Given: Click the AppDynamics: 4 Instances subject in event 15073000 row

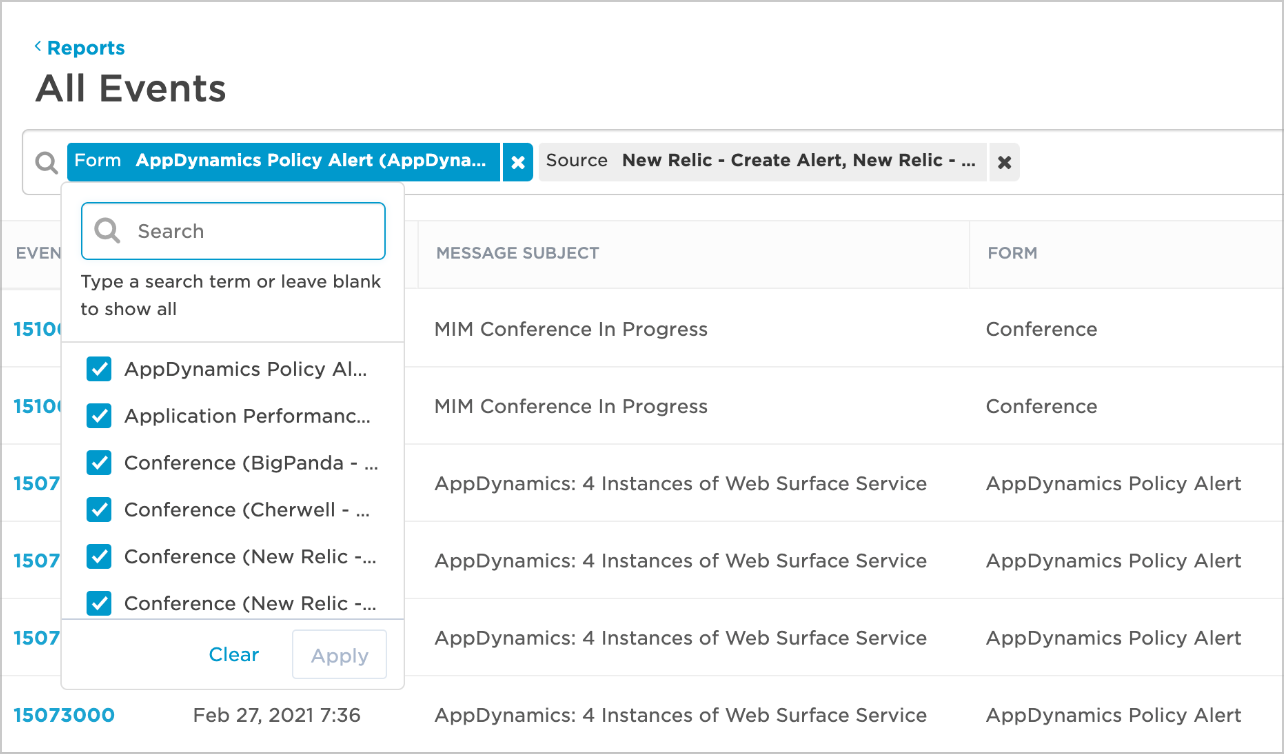Looking at the screenshot, I should coord(680,715).
